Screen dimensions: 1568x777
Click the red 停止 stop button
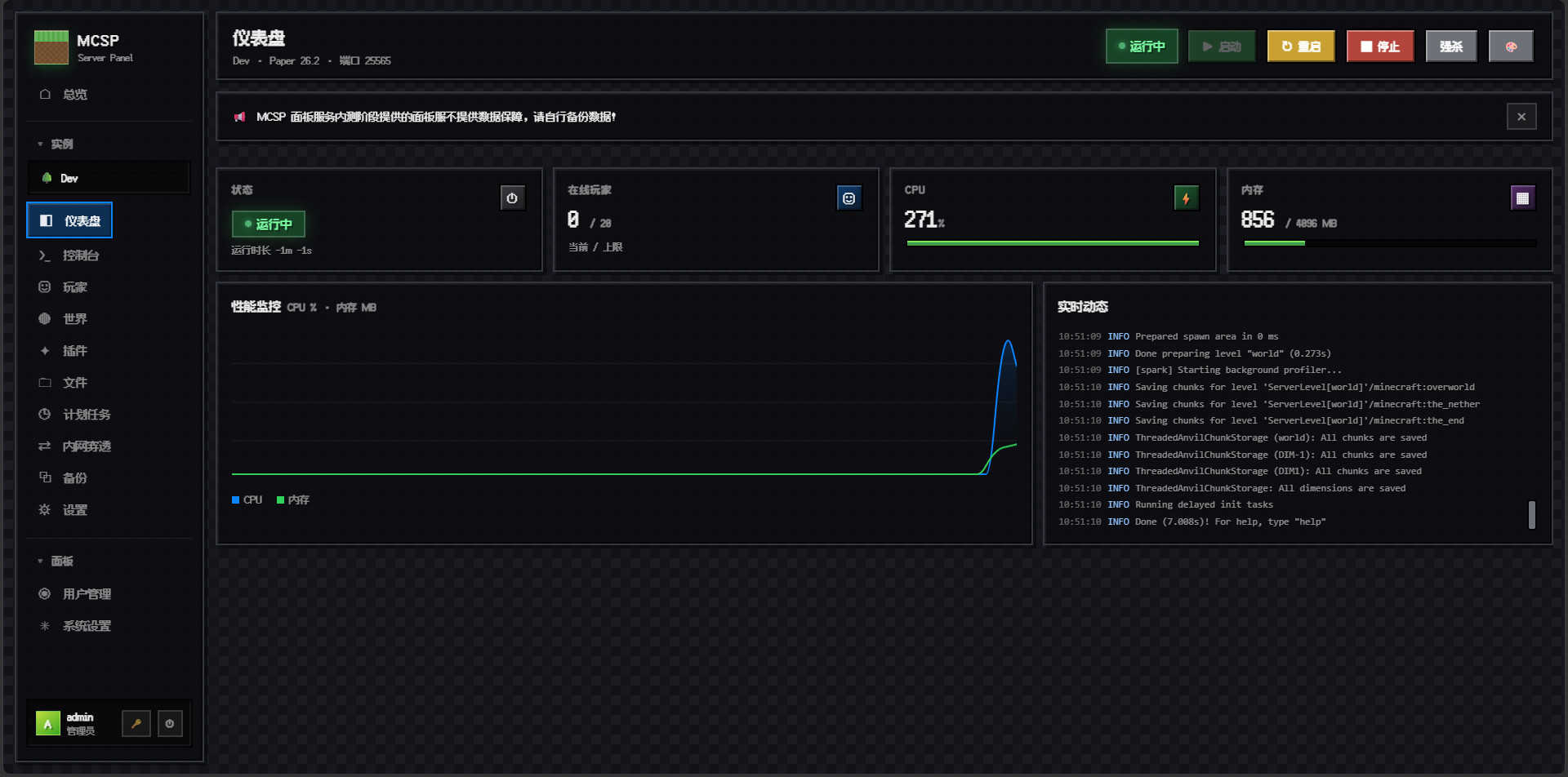(x=1380, y=47)
